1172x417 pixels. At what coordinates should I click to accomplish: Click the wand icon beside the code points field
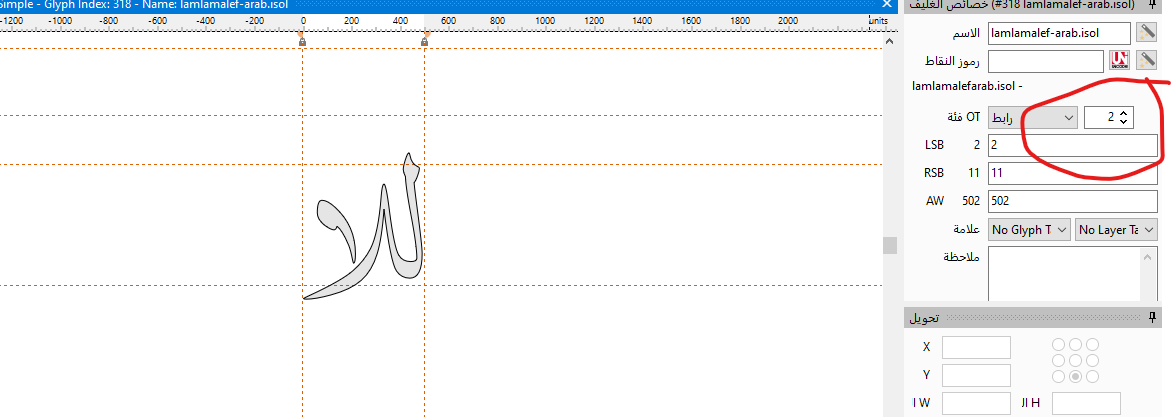(x=1146, y=61)
